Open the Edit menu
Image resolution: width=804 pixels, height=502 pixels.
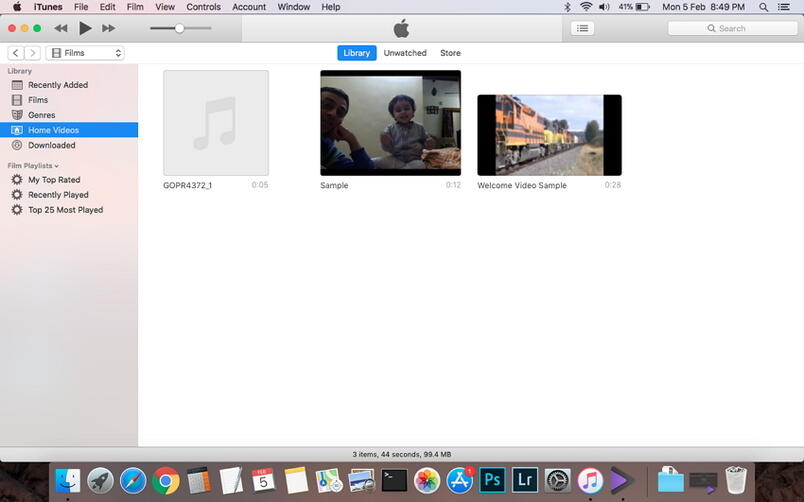coord(107,7)
